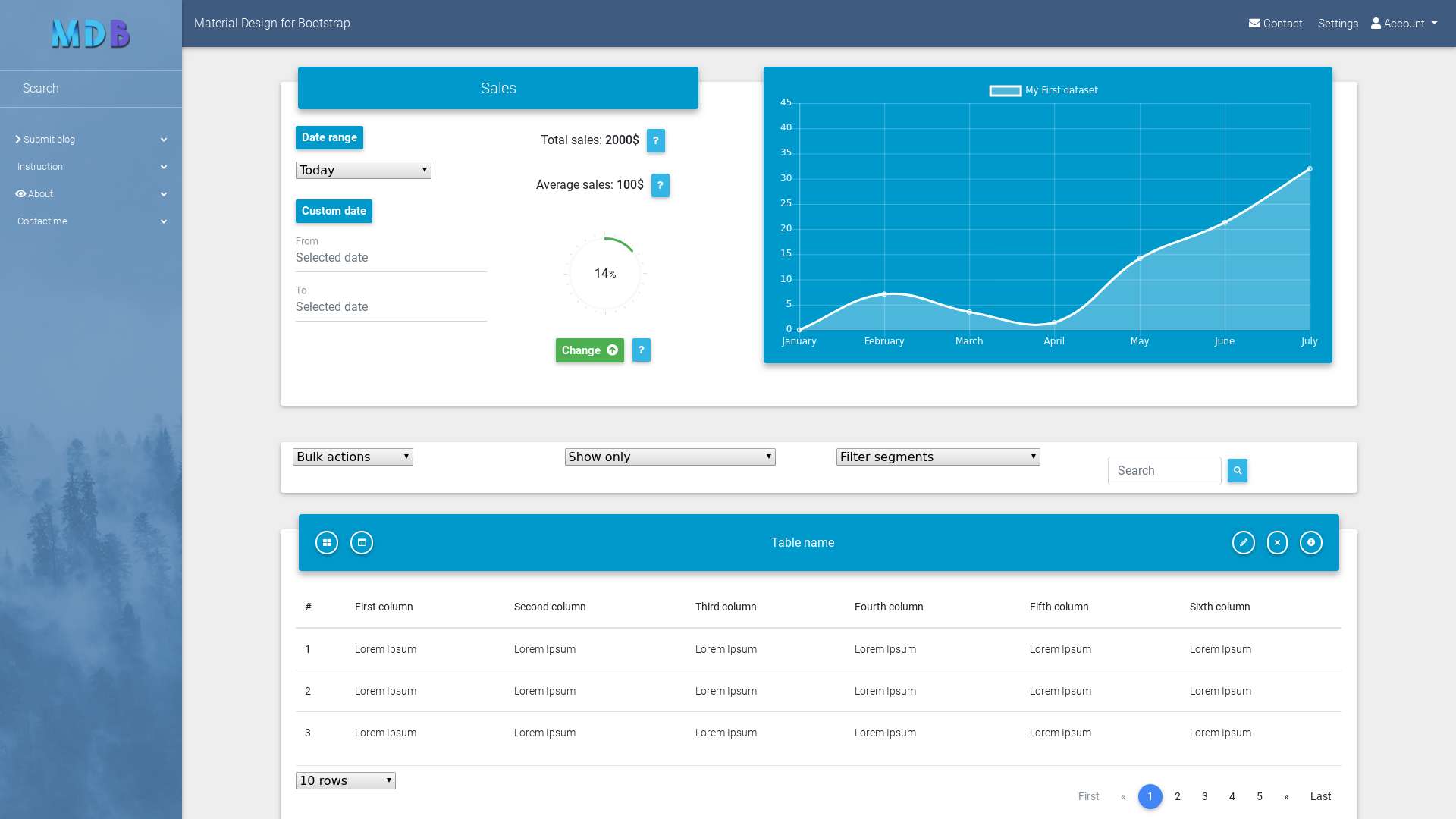Open the Bulk actions dropdown
This screenshot has height=819, width=1456.
coord(353,457)
